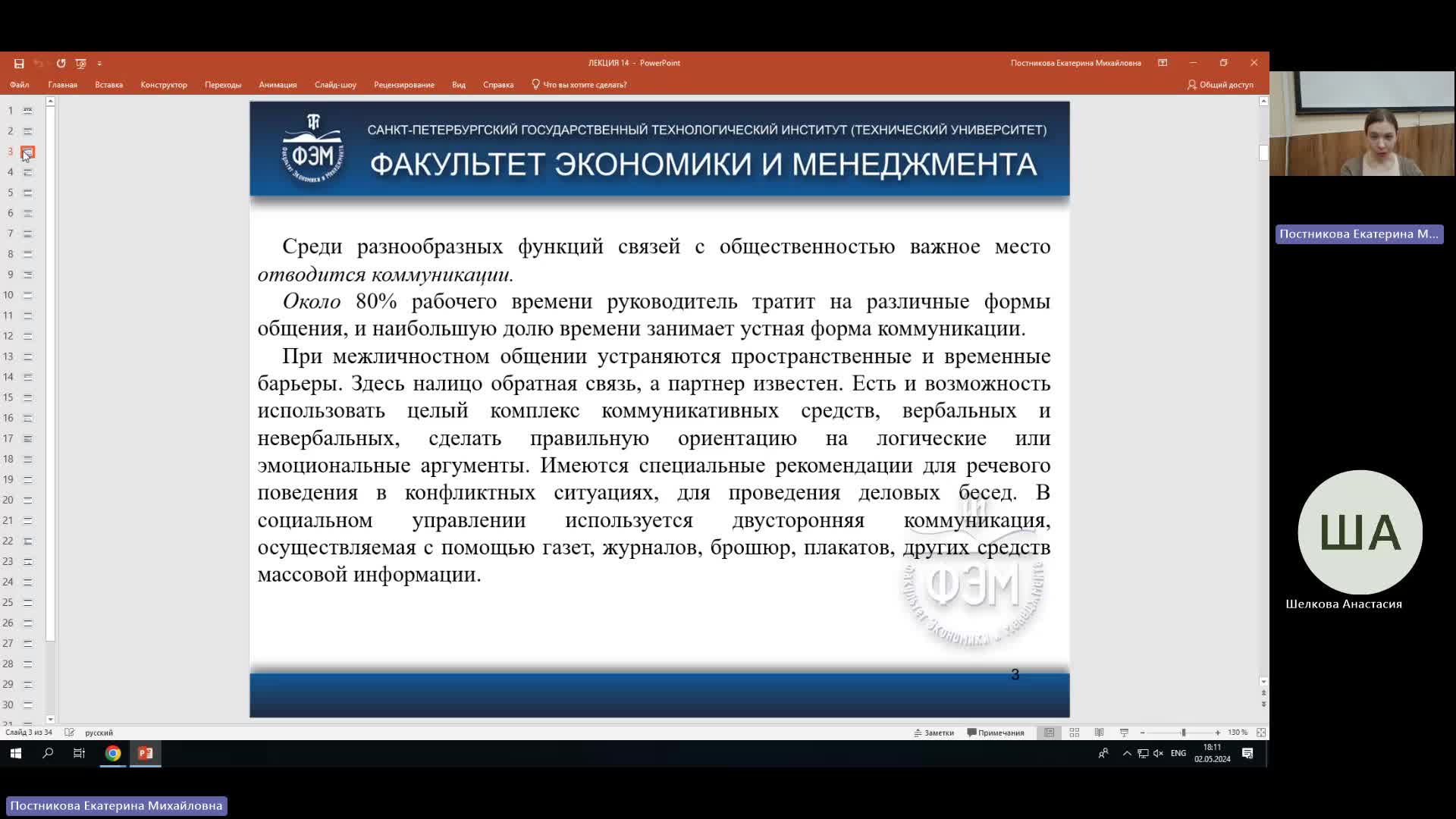Open Google Chrome from the taskbar
1456x819 pixels.
coord(113,753)
